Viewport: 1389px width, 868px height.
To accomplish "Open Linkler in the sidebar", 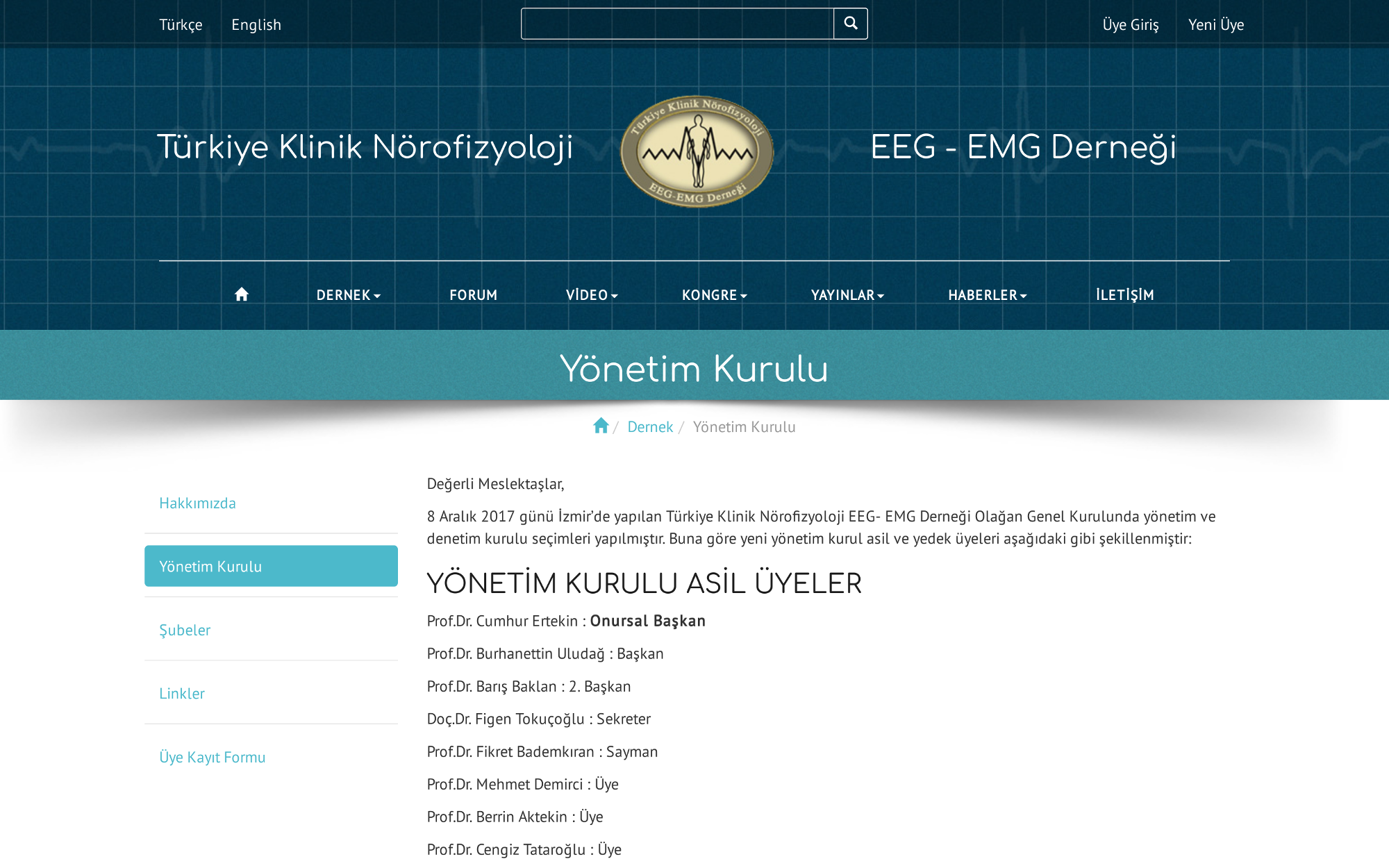I will [x=182, y=694].
